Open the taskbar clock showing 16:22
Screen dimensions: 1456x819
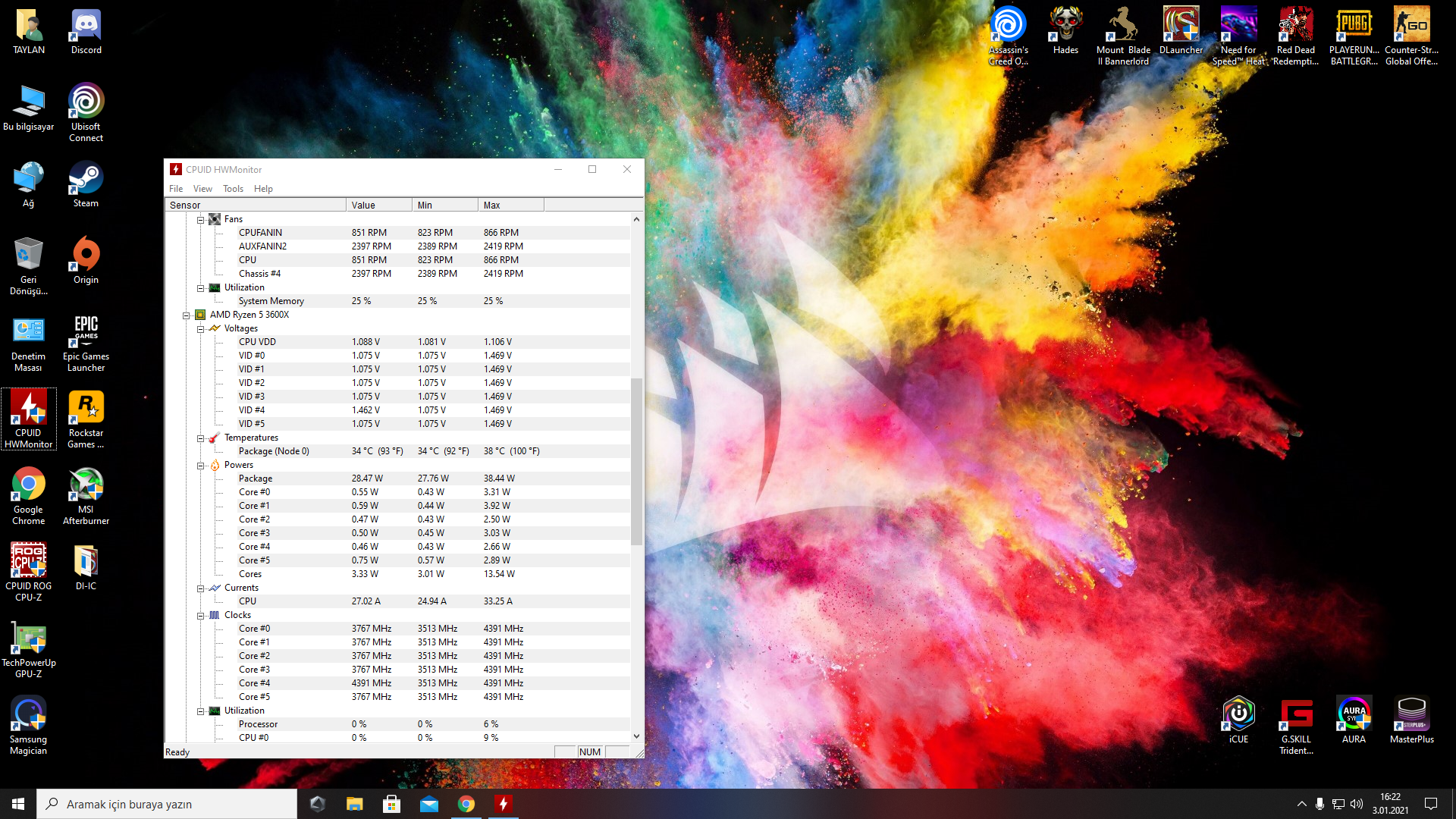(1390, 804)
